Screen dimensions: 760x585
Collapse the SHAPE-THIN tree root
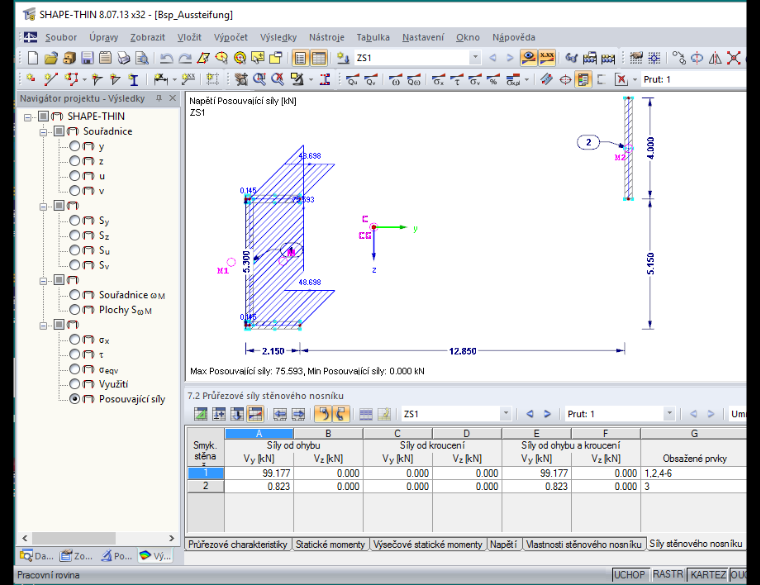[28, 117]
